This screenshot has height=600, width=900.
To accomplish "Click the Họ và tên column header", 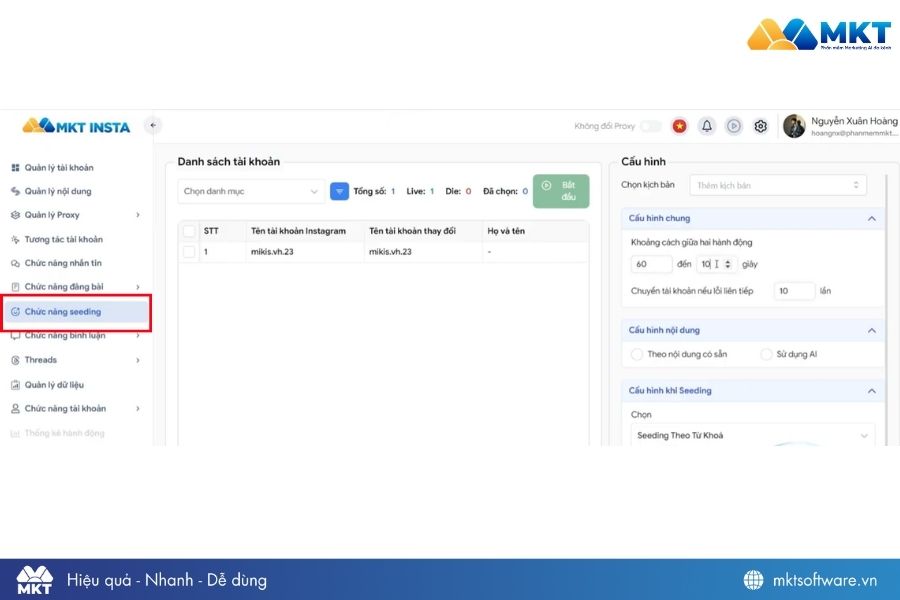I will [x=506, y=231].
